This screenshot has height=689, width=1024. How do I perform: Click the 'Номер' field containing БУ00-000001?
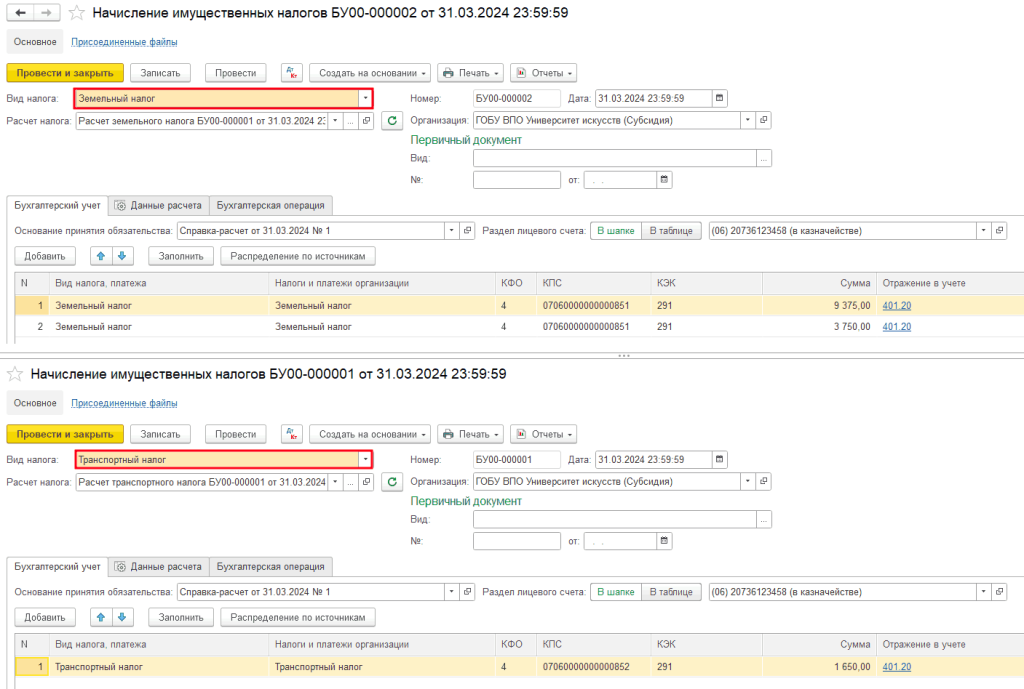click(516, 460)
